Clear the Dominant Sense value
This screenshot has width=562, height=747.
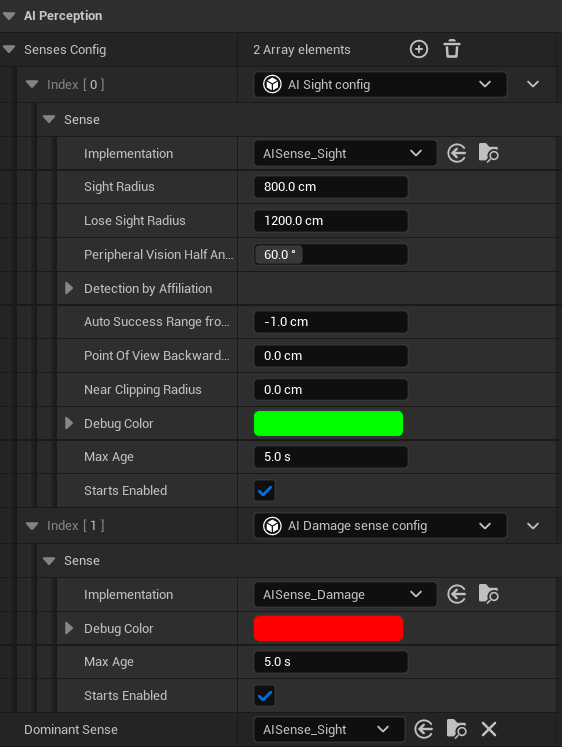pyautogui.click(x=489, y=729)
